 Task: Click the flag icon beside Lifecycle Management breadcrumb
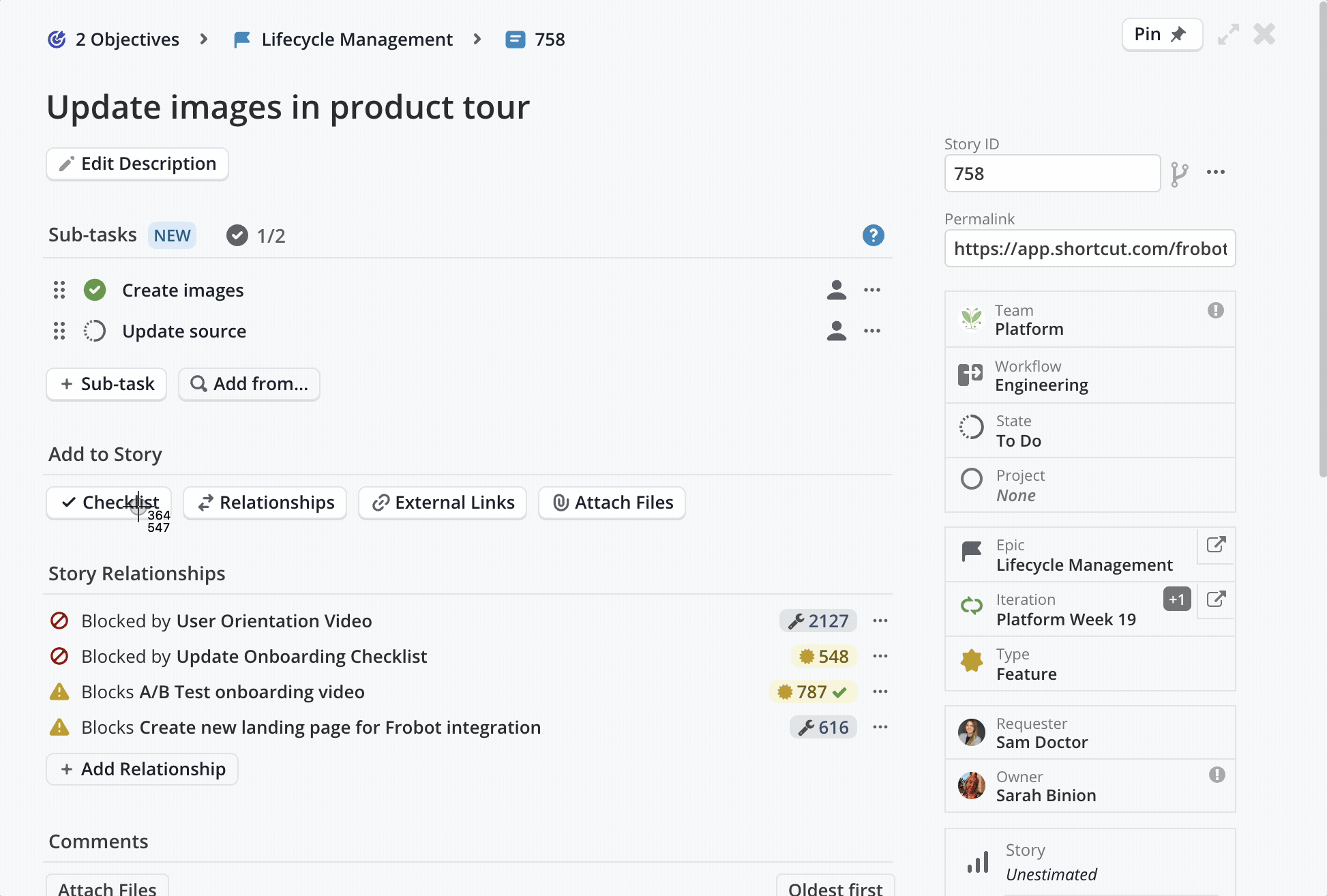241,39
